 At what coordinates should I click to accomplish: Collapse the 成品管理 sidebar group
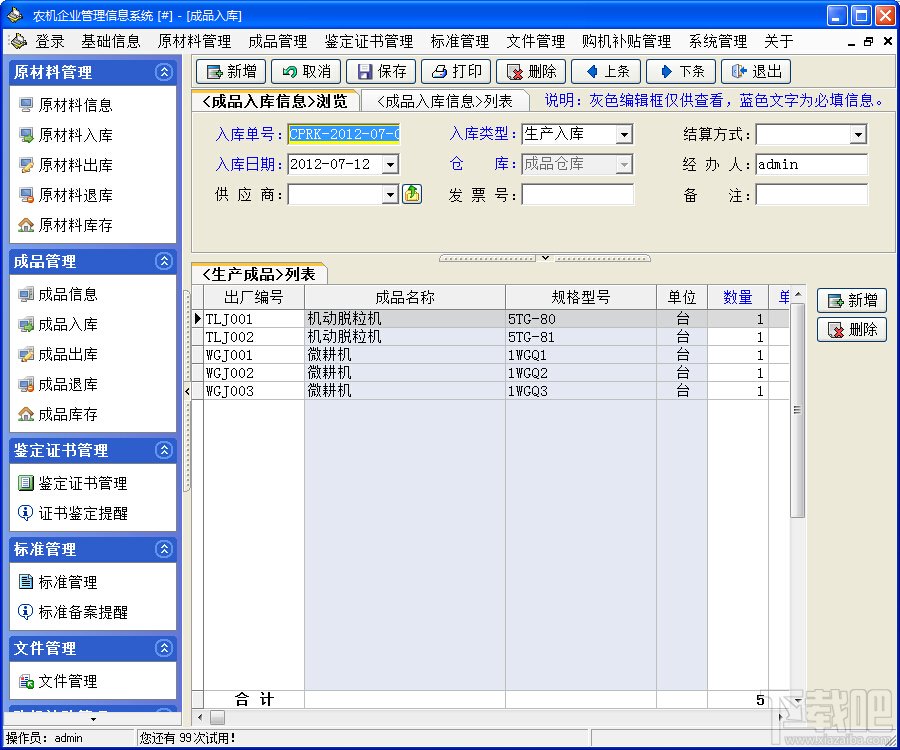coord(164,261)
